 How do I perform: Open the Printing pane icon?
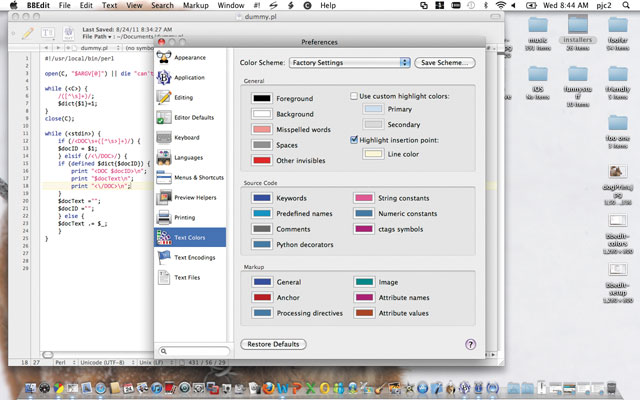coord(164,217)
